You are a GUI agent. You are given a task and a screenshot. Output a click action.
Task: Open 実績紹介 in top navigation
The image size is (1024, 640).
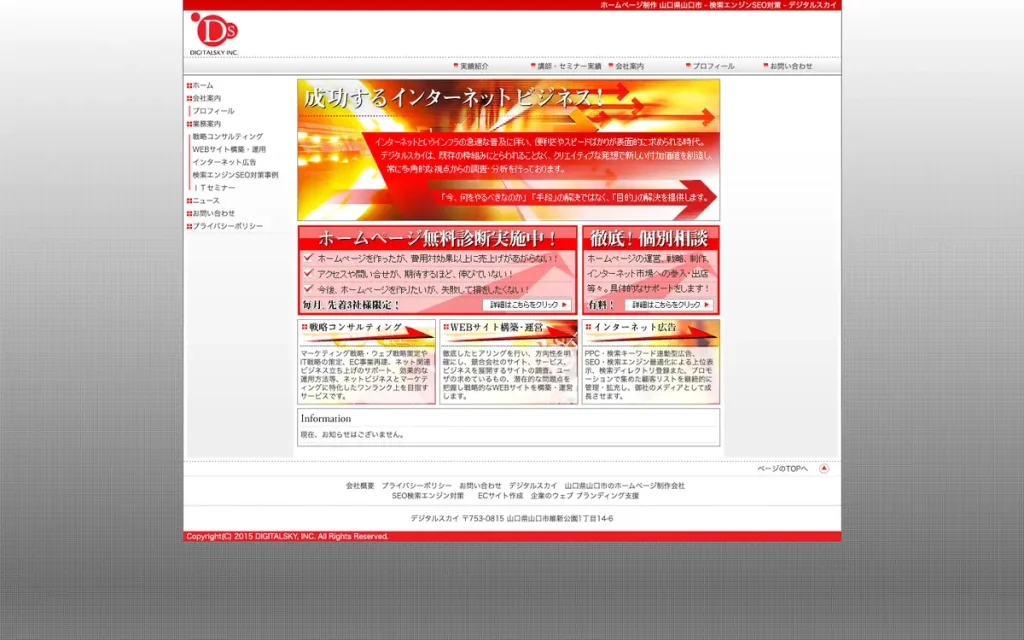tap(474, 66)
